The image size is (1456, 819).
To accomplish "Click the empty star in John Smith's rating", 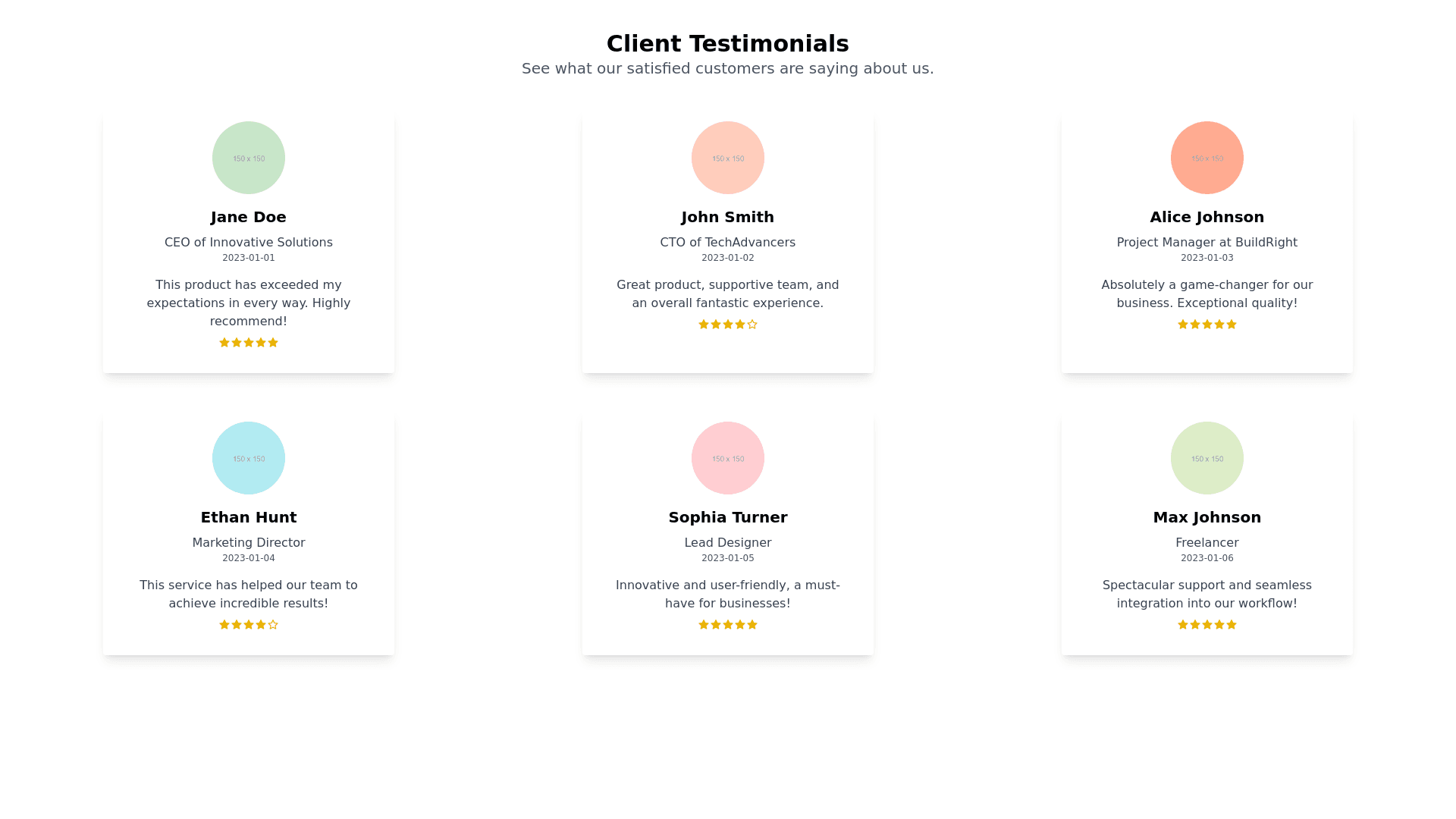I will 752,325.
